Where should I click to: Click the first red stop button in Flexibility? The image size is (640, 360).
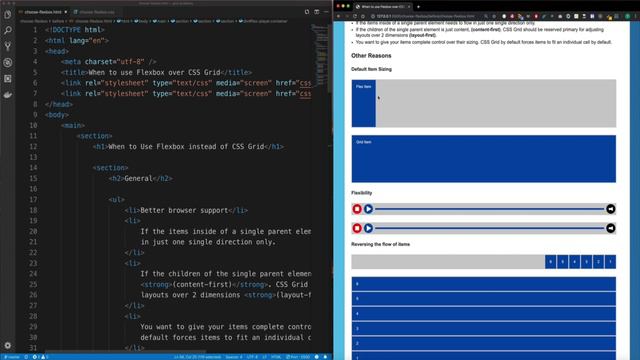click(x=357, y=209)
